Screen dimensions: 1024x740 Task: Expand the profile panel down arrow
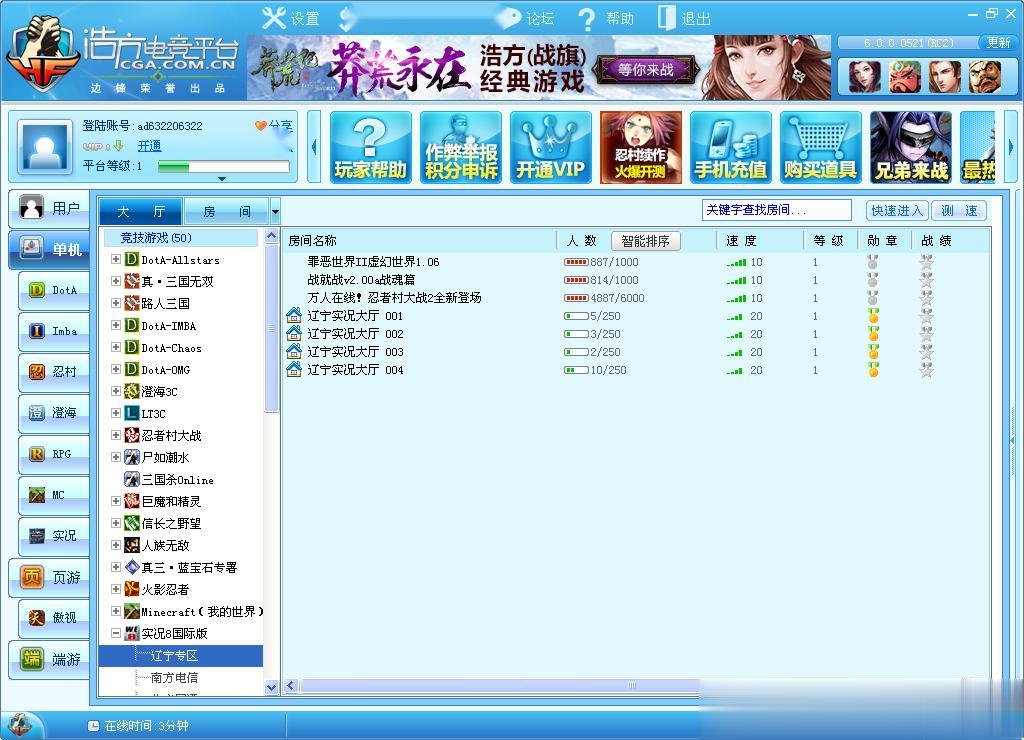pos(222,178)
